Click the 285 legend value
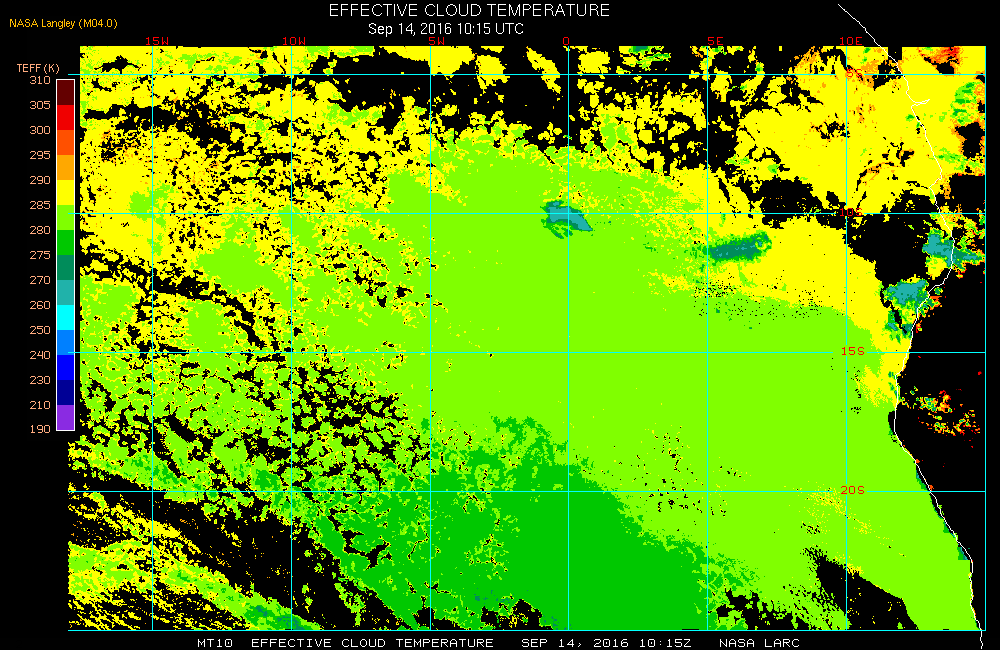Image resolution: width=1000 pixels, height=650 pixels. 40,205
